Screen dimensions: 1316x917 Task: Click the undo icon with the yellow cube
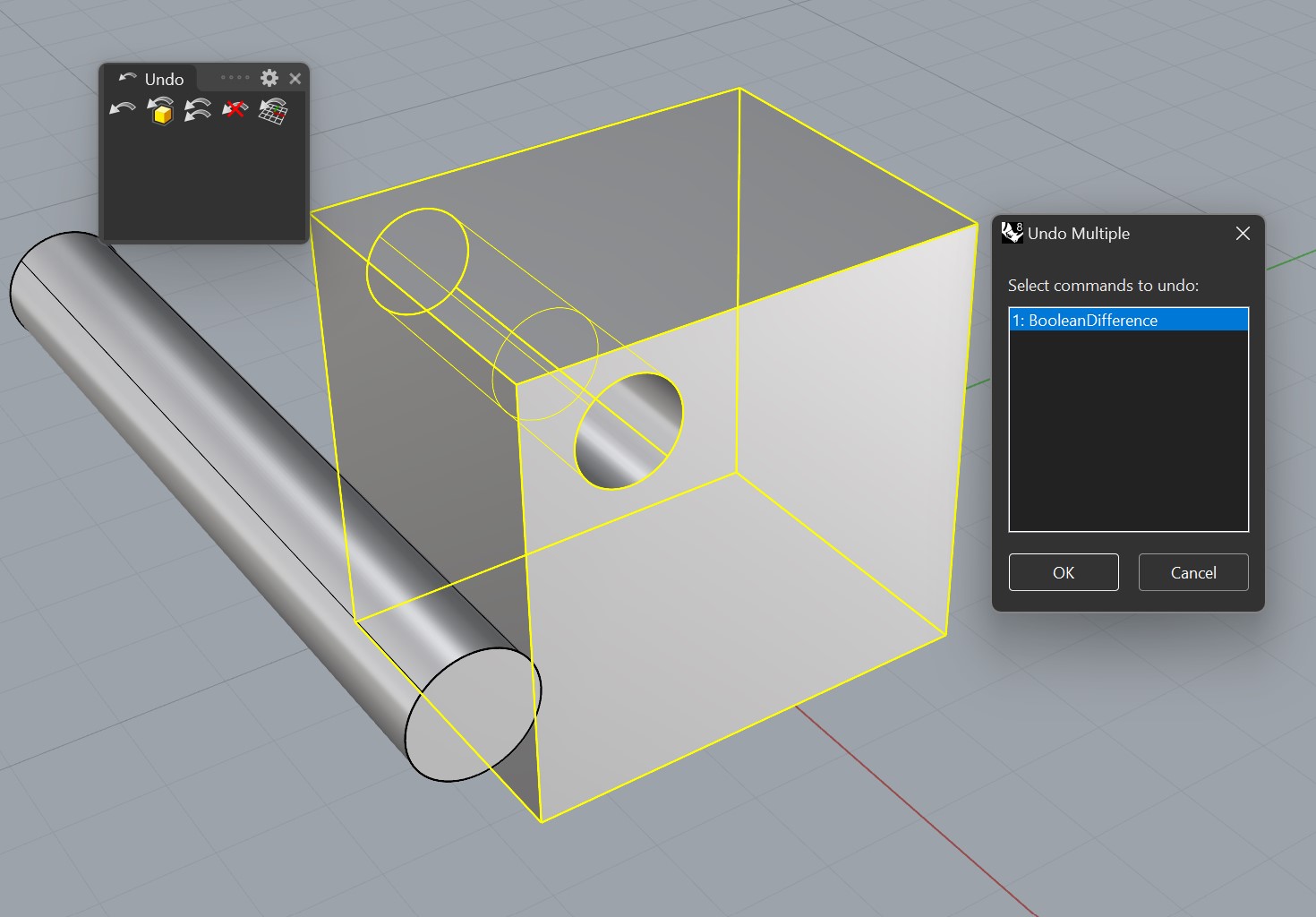click(160, 111)
